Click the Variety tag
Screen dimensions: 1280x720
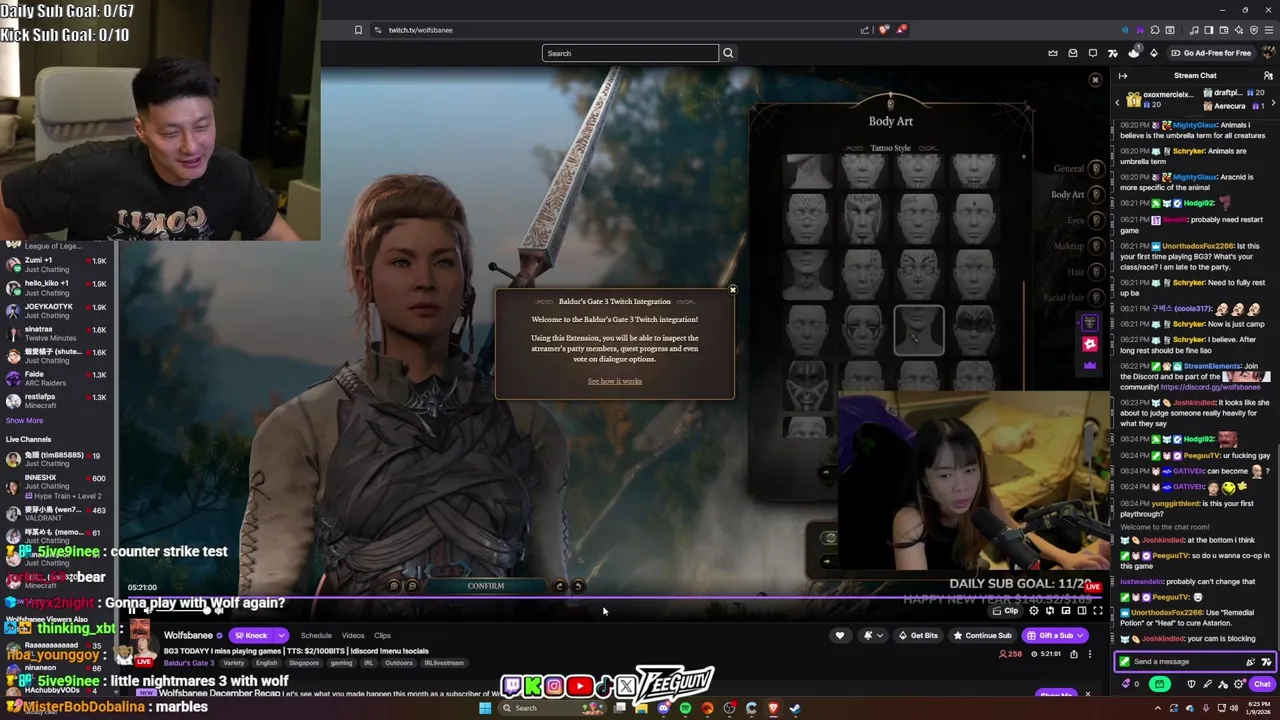(233, 663)
